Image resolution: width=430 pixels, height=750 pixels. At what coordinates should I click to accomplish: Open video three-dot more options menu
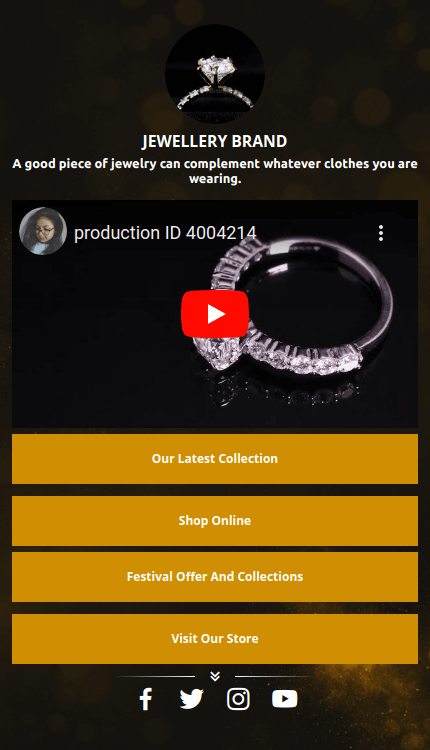pos(381,233)
